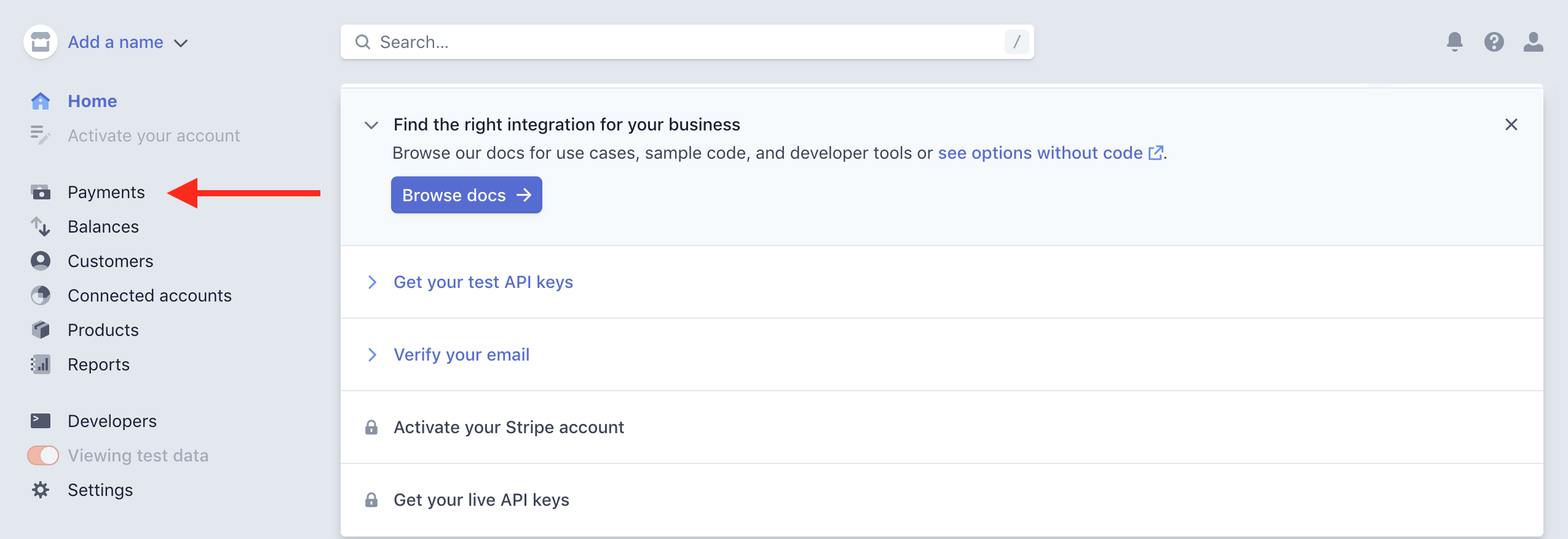Image resolution: width=1568 pixels, height=539 pixels.
Task: Click the Home house icon
Action: pos(41,101)
